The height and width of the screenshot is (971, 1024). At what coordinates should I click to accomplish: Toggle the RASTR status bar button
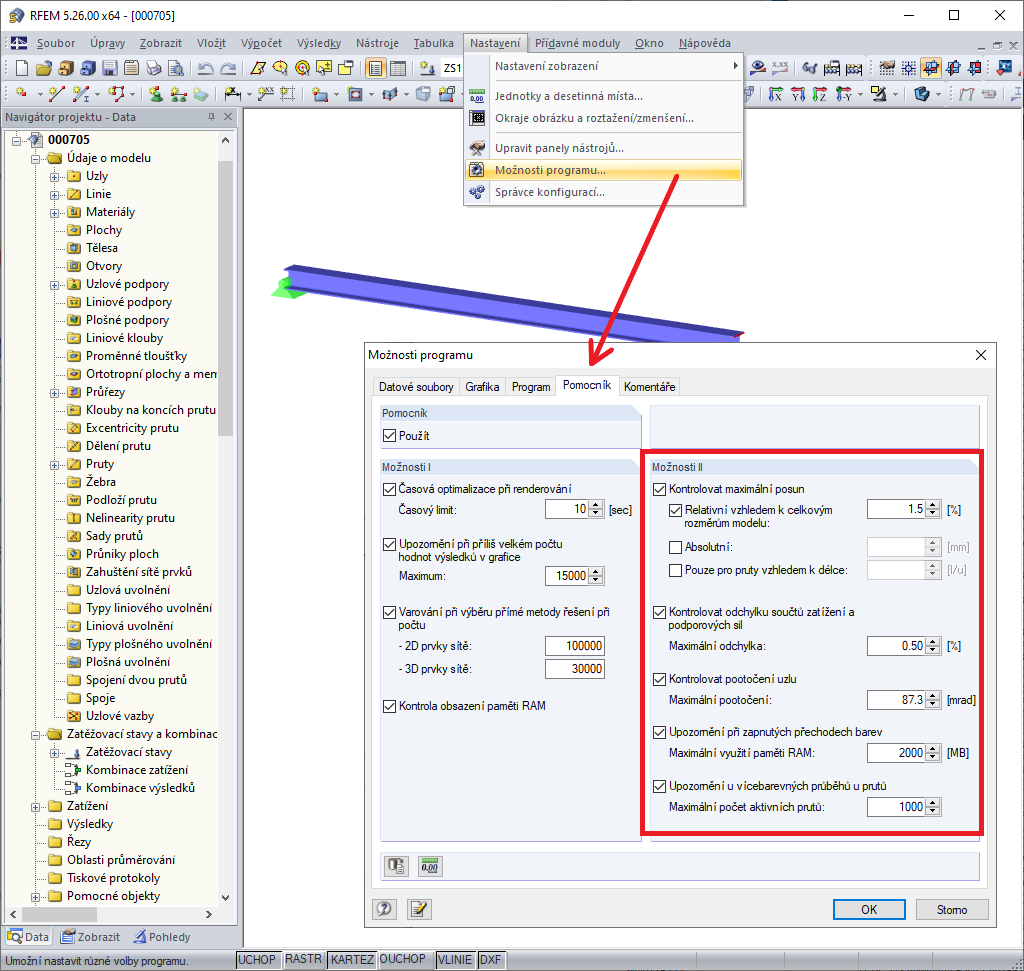coord(303,959)
